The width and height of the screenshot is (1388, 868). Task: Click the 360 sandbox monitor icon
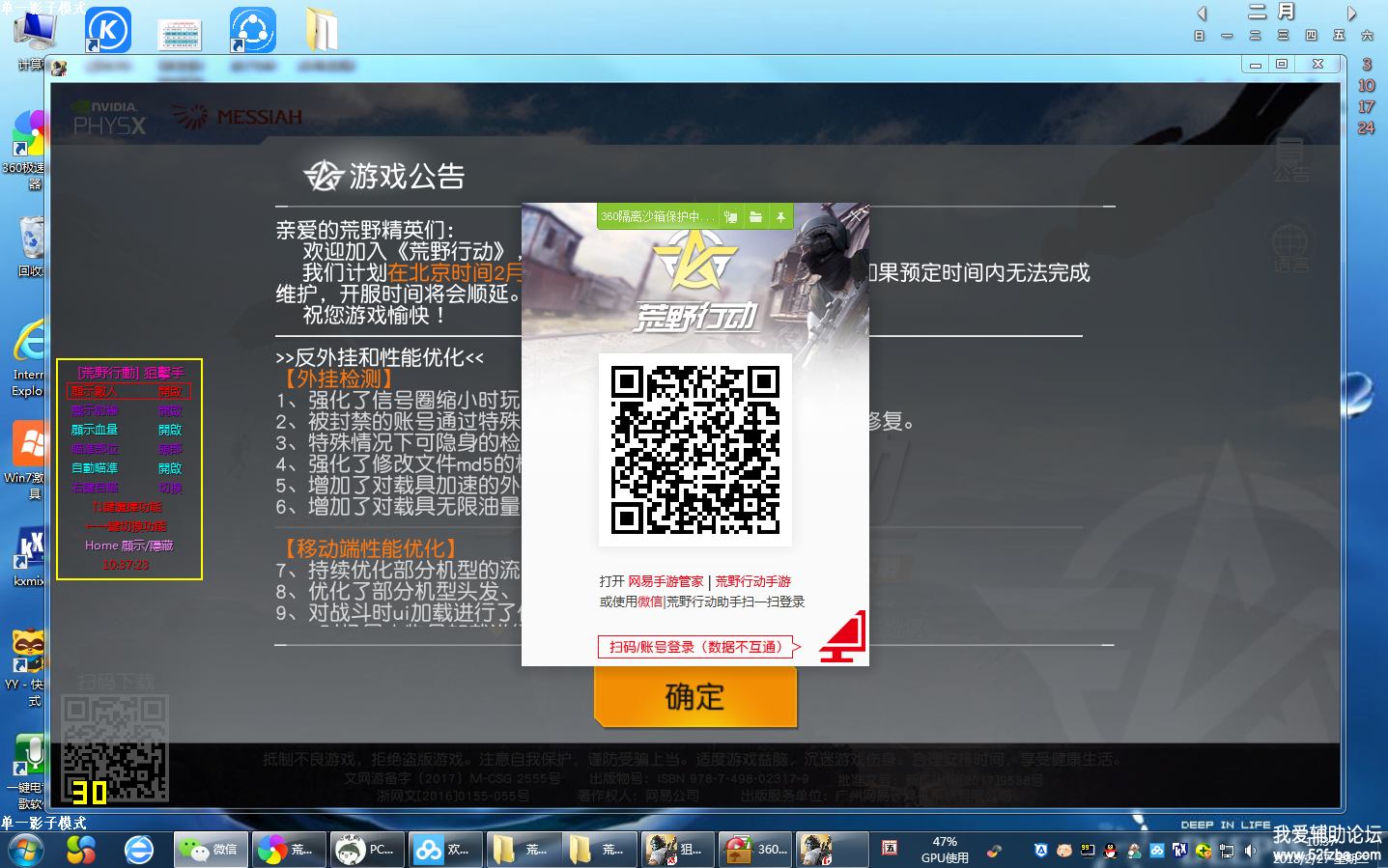[x=731, y=217]
